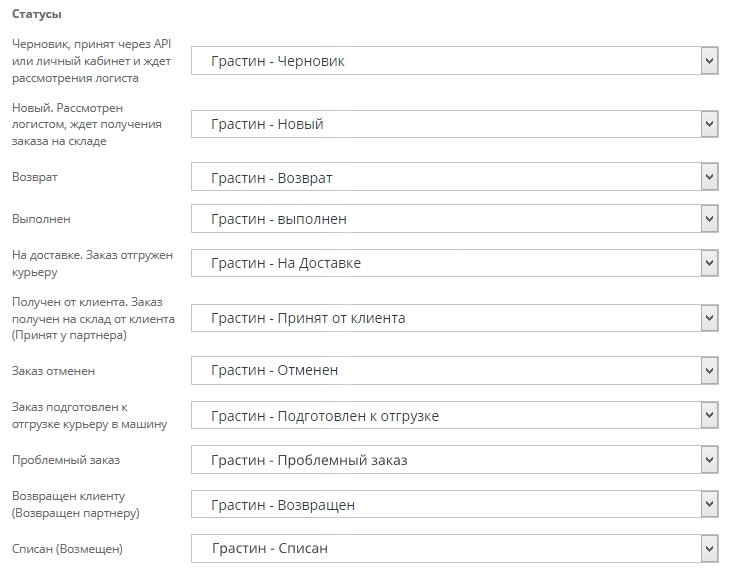
Task: Open the 'Грастин - Принят от клиента' dropdown
Action: pyautogui.click(x=455, y=319)
